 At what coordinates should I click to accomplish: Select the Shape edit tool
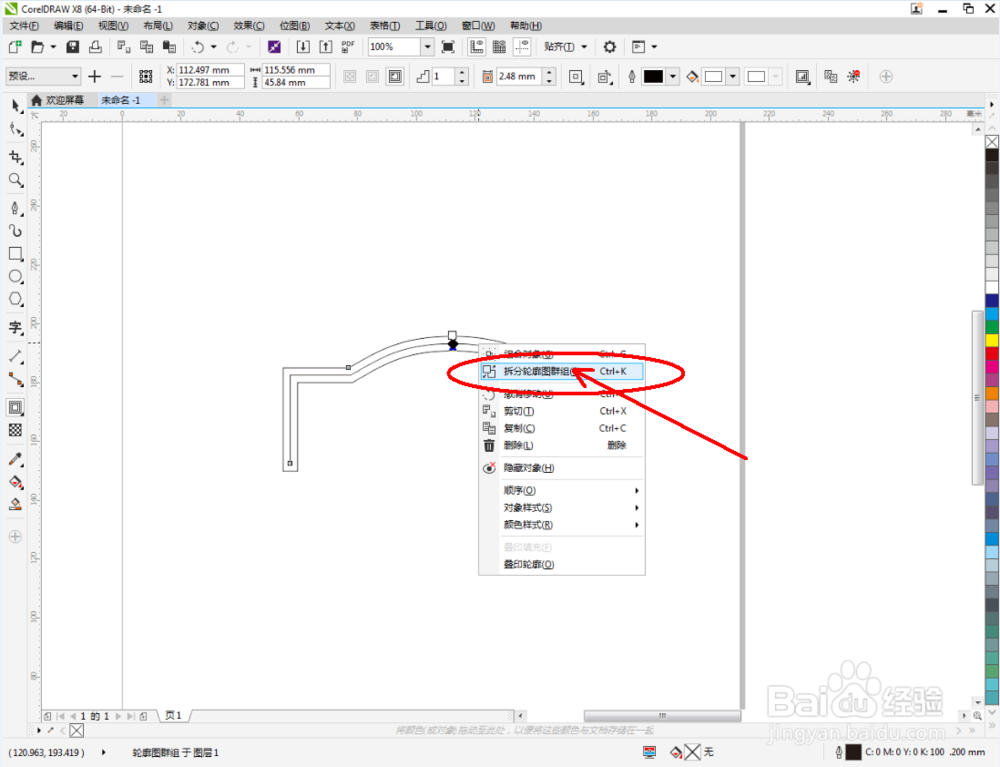coord(16,129)
